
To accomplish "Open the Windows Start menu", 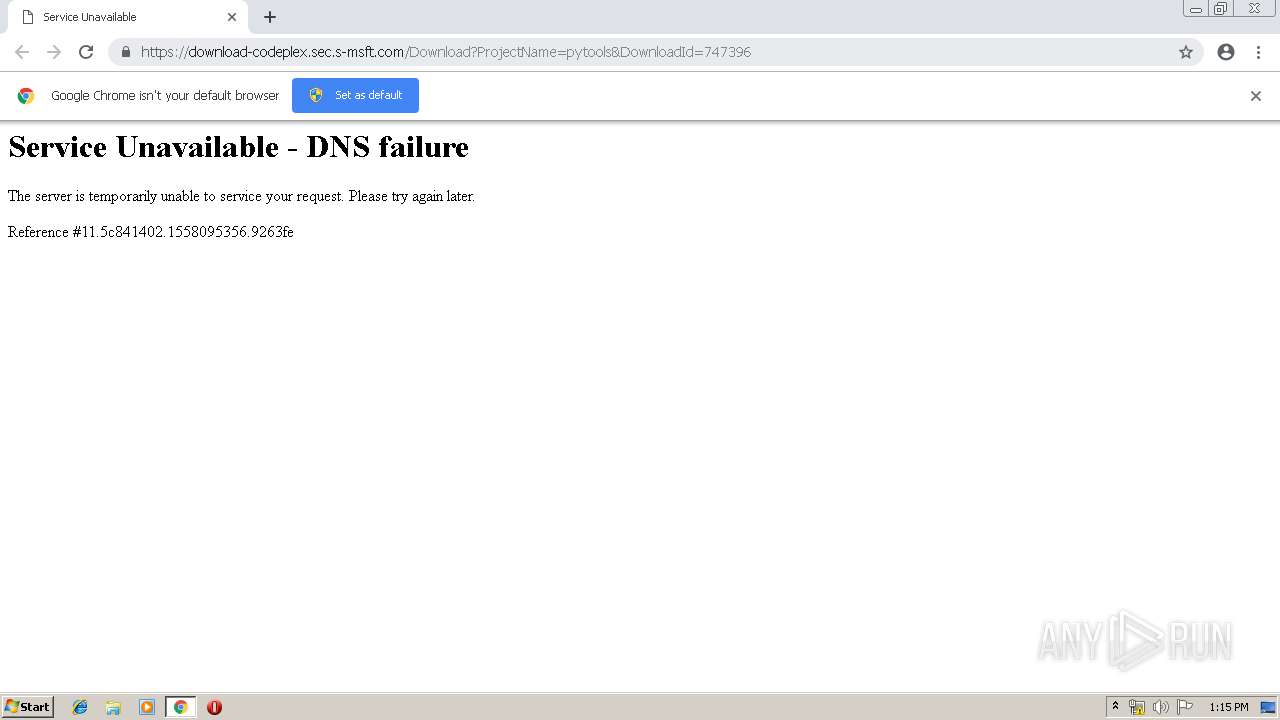I will 28,707.
